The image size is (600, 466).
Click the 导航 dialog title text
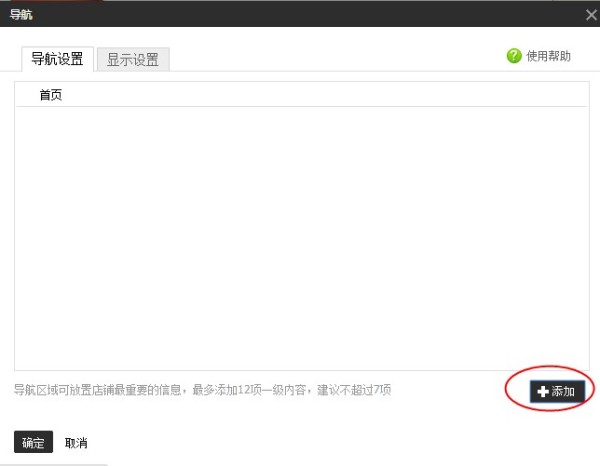click(x=21, y=15)
